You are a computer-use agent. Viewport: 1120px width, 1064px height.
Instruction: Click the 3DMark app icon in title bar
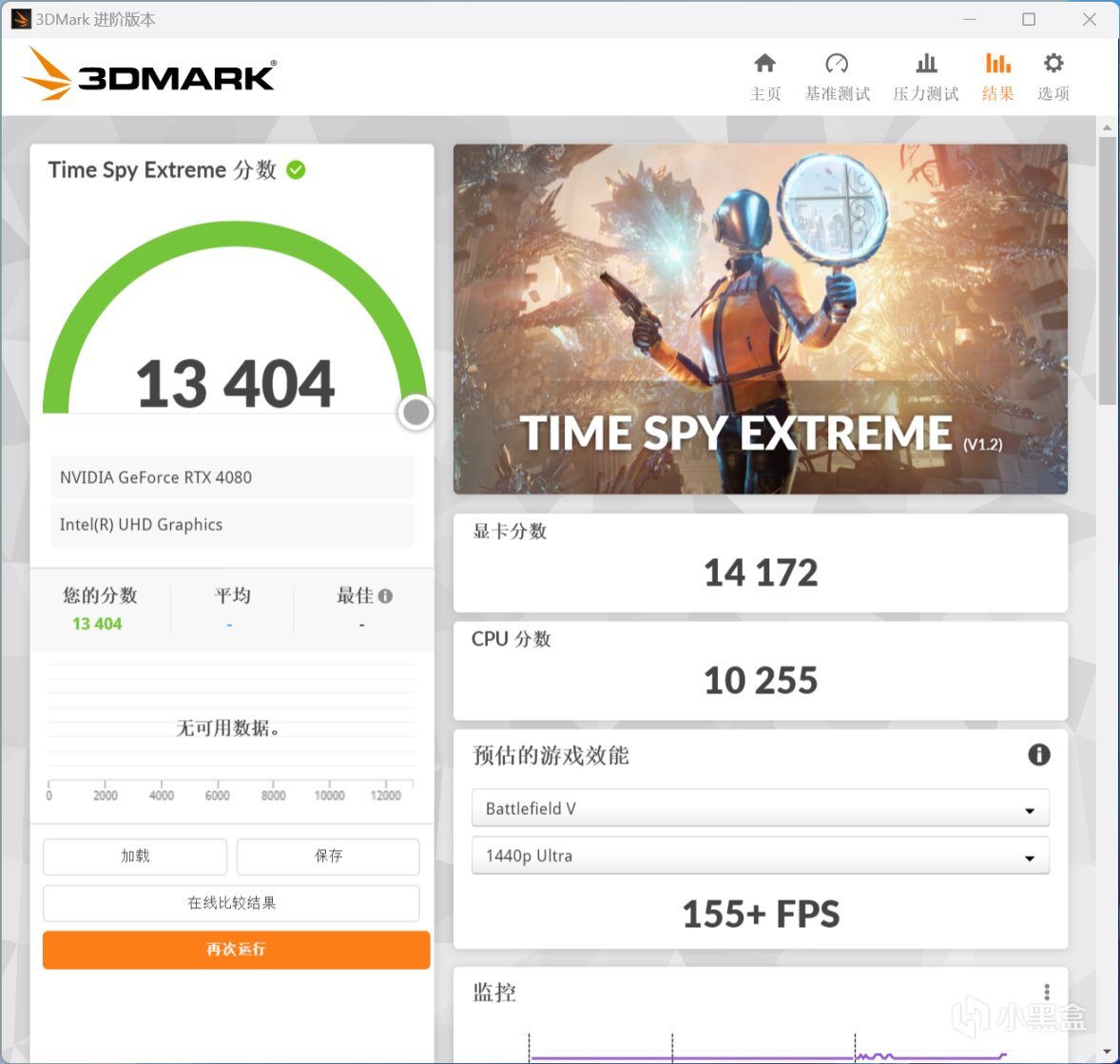(21, 19)
